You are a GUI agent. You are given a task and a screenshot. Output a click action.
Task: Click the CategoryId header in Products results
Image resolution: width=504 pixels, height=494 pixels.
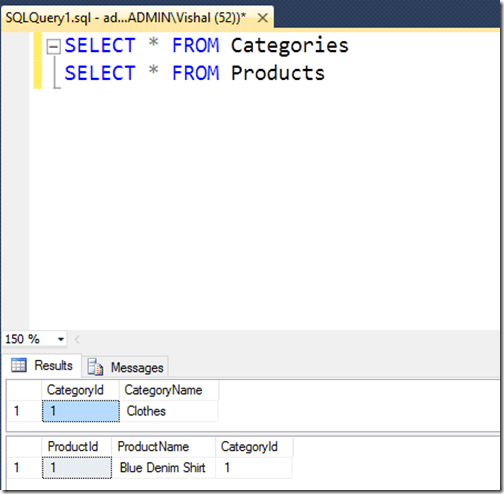point(254,447)
